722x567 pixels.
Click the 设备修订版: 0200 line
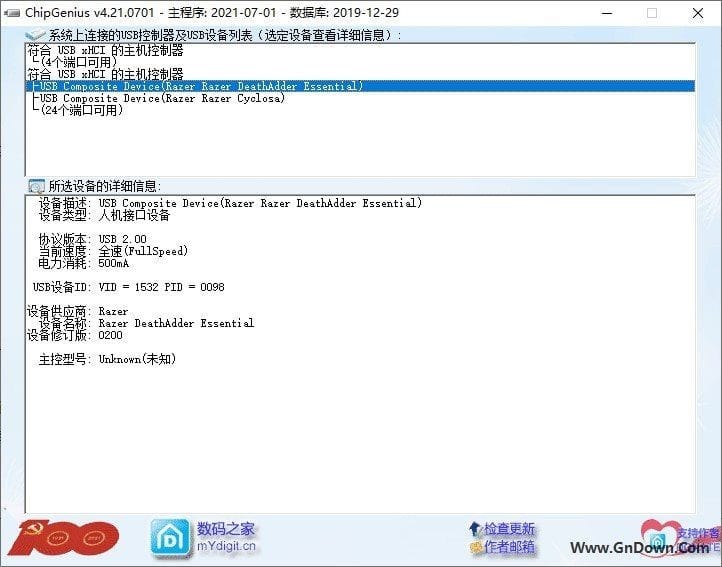tap(75, 335)
